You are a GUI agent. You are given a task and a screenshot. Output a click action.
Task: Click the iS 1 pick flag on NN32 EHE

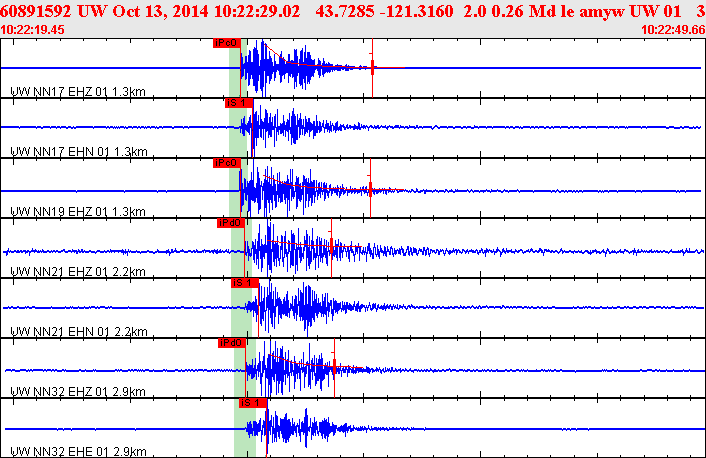pyautogui.click(x=253, y=403)
